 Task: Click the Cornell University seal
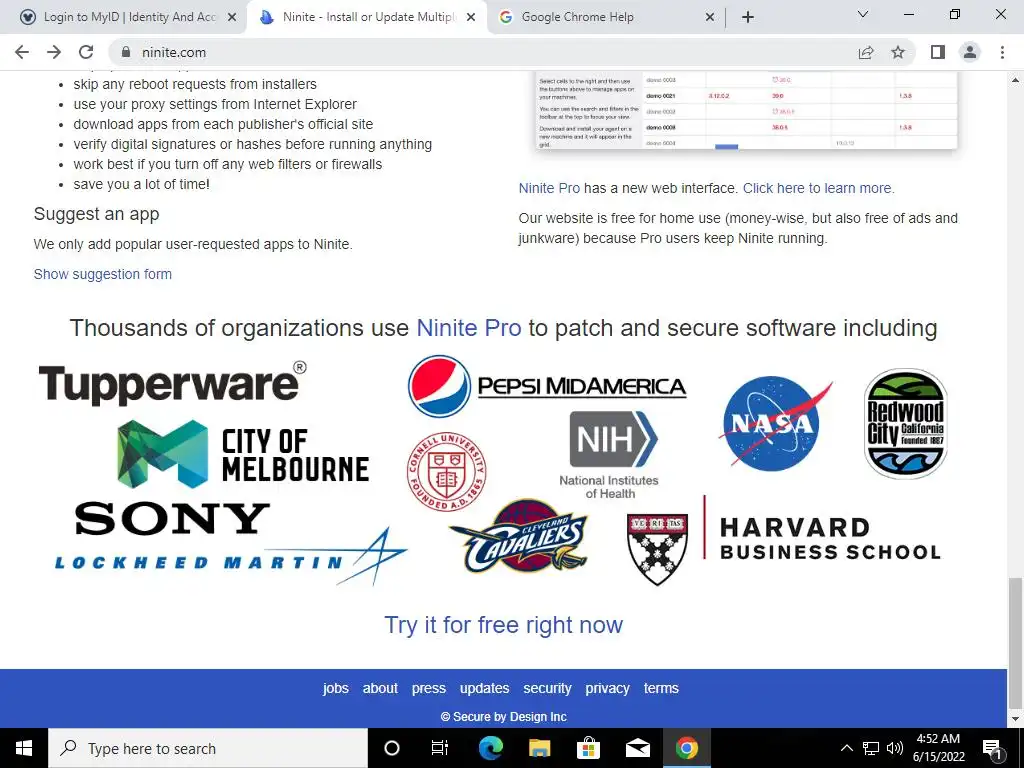coord(447,472)
